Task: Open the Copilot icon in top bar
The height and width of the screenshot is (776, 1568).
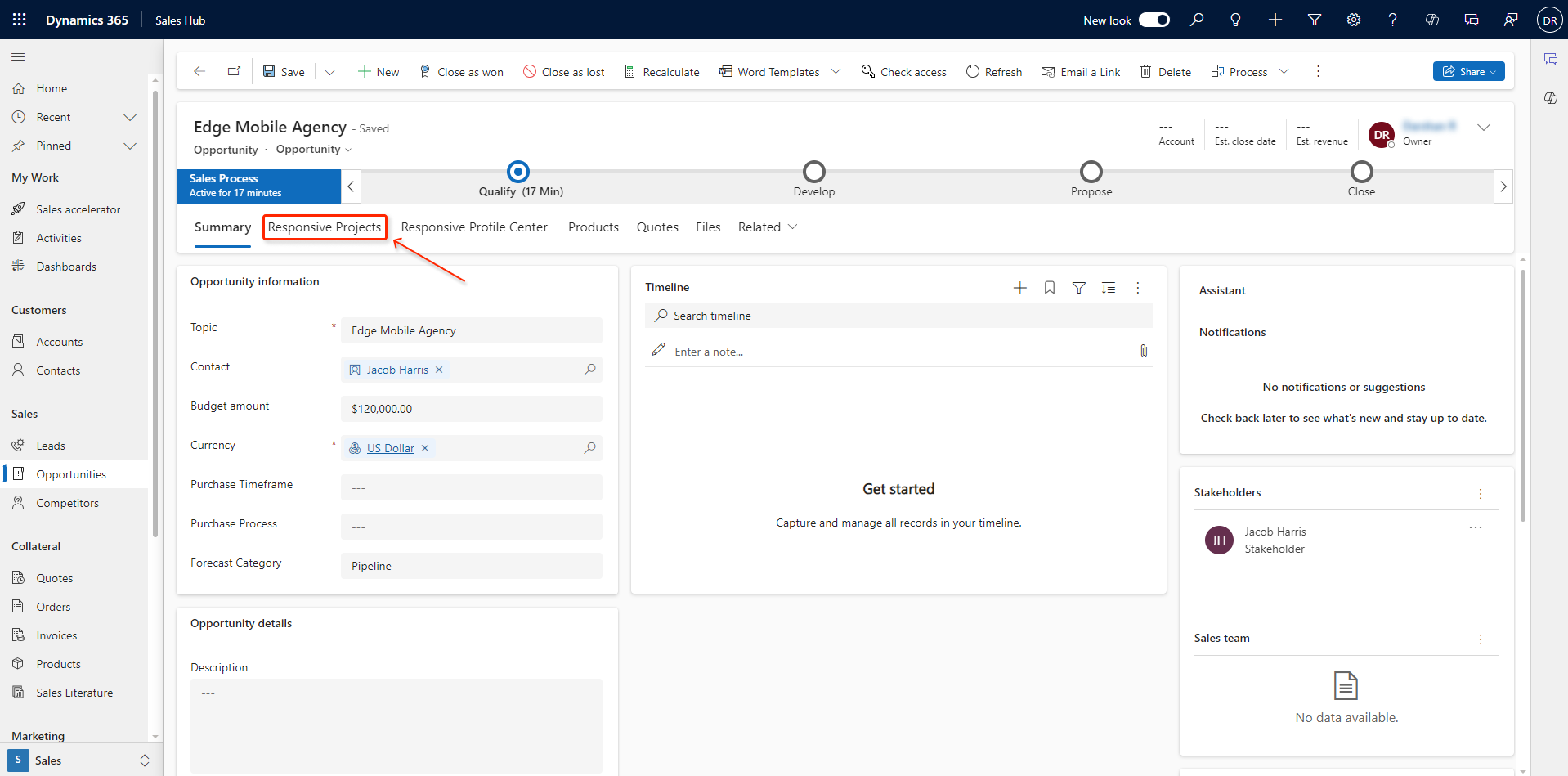Action: coord(1432,20)
